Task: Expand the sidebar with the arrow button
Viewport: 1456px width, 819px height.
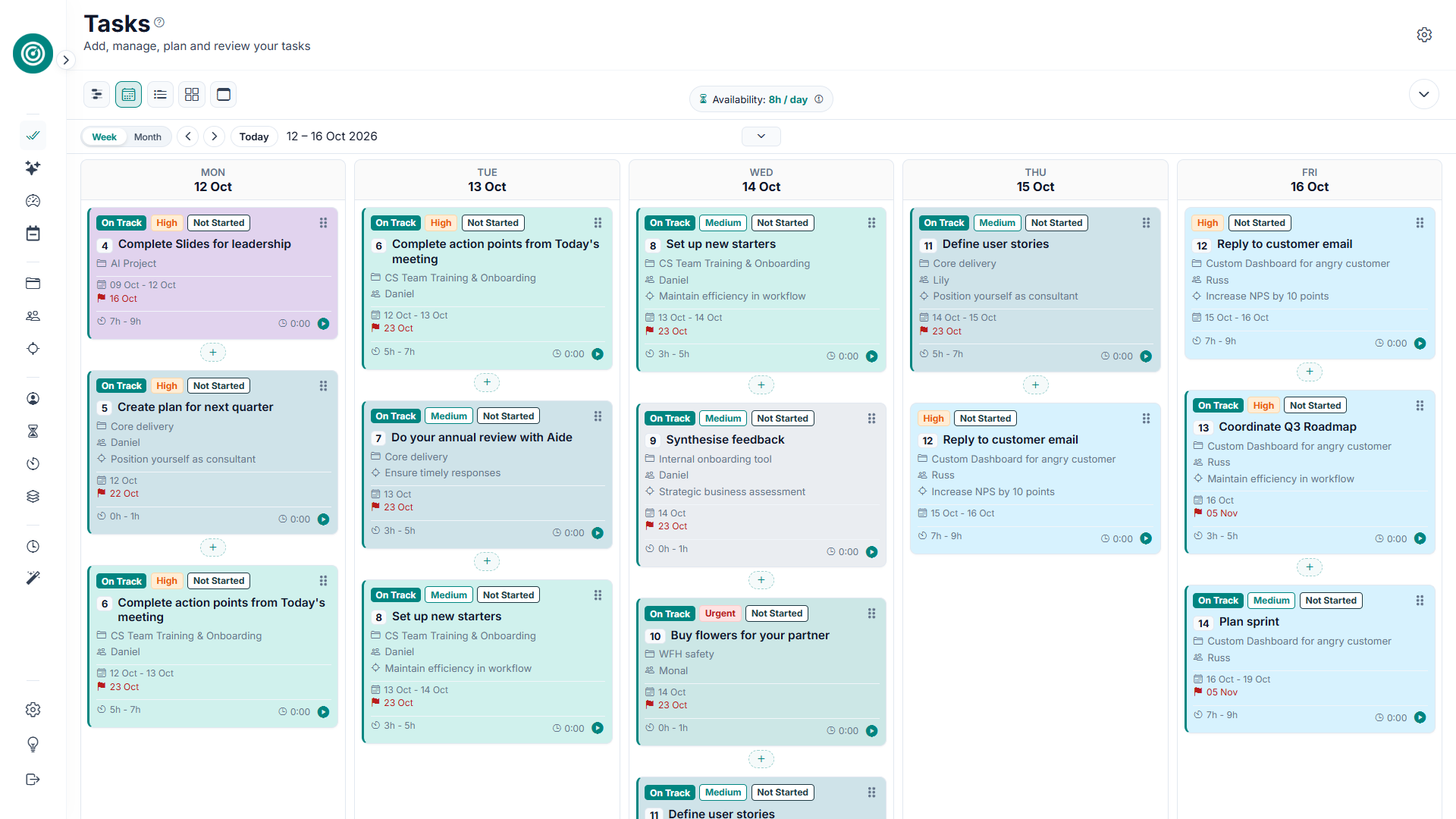Action: (x=66, y=60)
